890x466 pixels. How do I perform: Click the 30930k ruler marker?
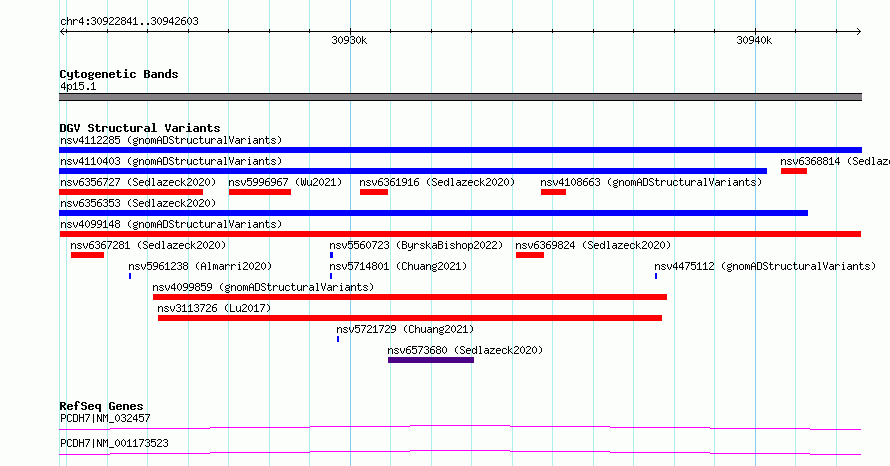pyautogui.click(x=349, y=40)
